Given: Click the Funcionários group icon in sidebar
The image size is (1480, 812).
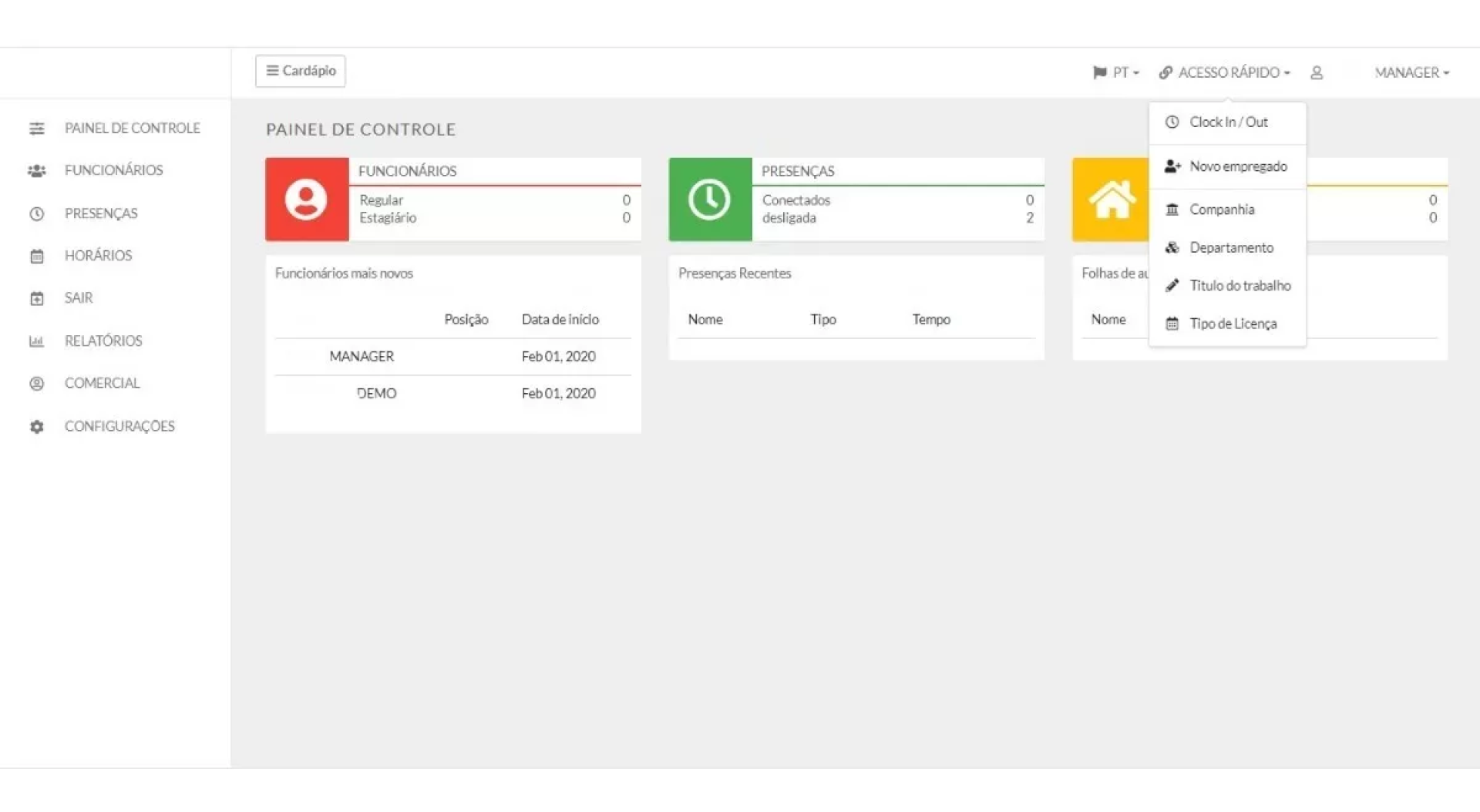Looking at the screenshot, I should 36,170.
